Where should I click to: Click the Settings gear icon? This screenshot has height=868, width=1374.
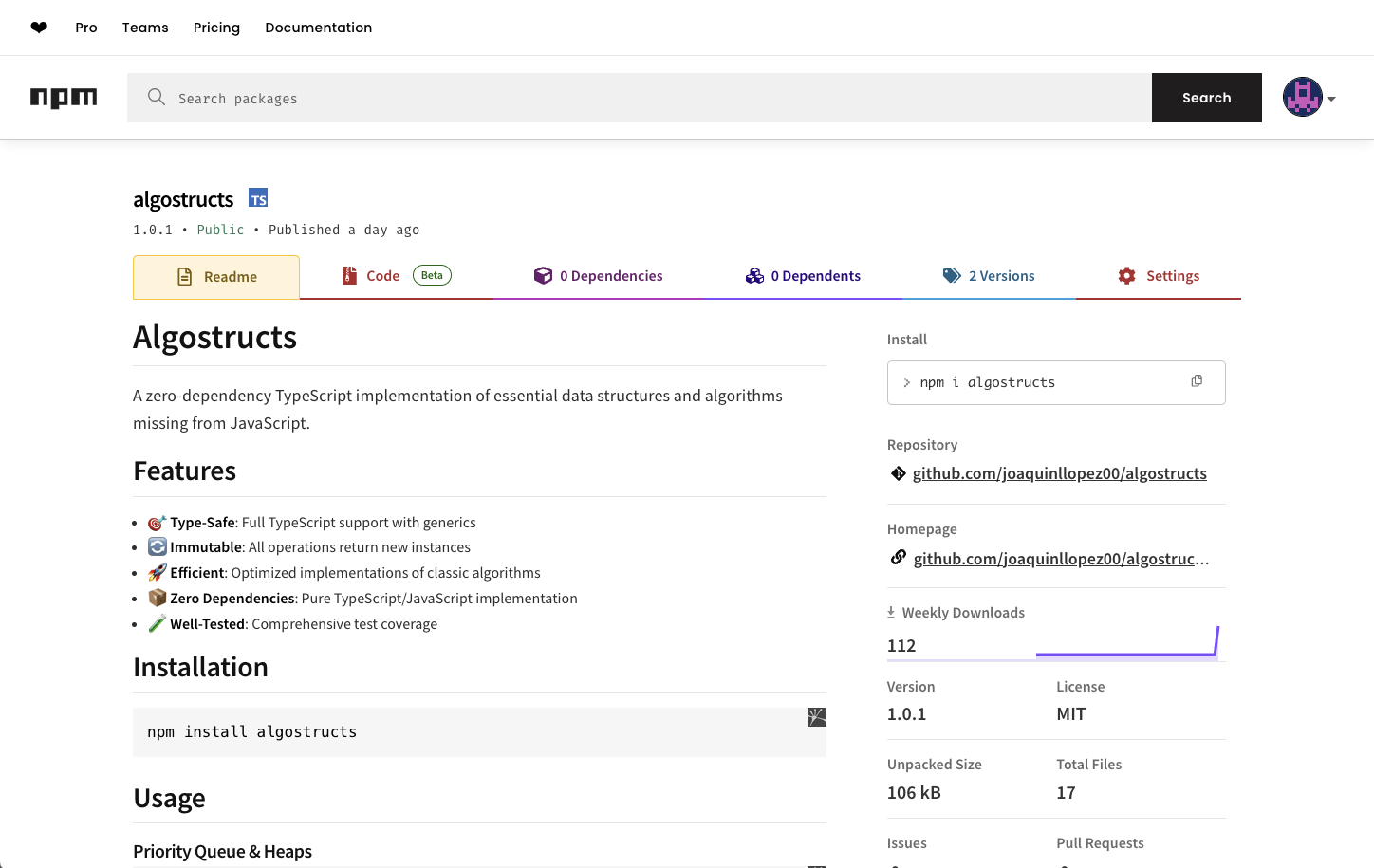(1126, 276)
